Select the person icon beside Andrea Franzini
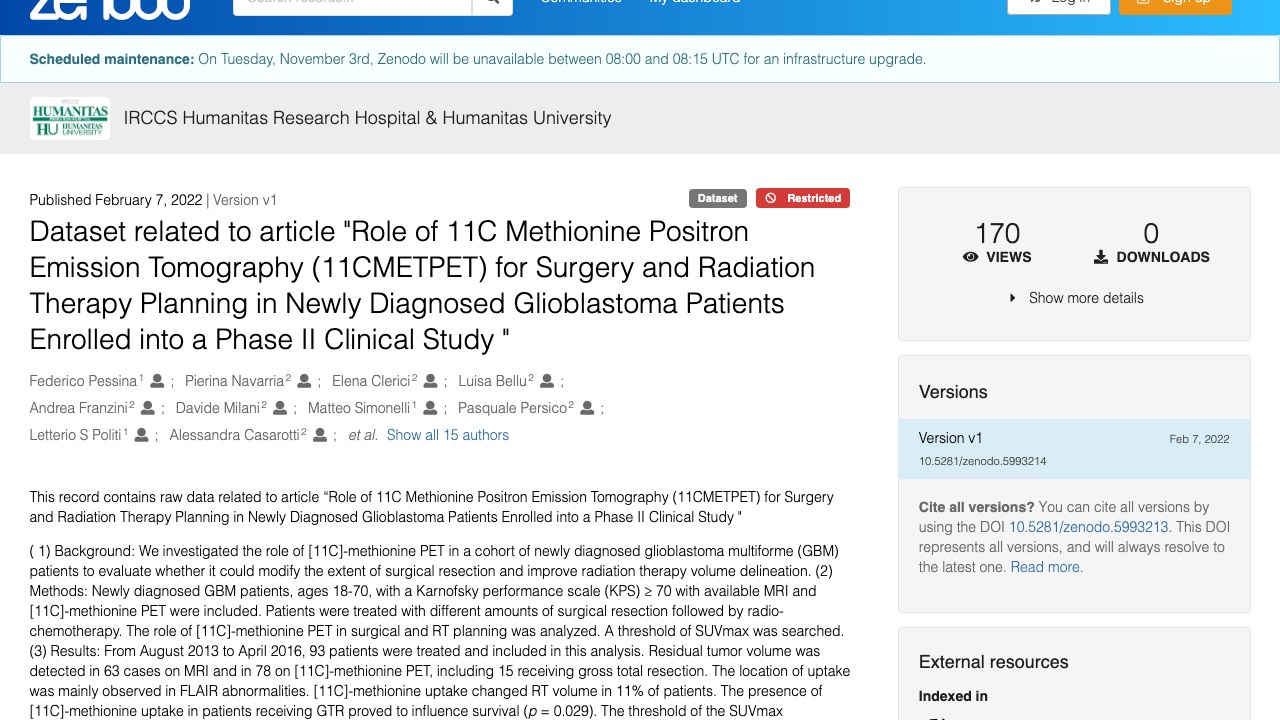 click(x=148, y=408)
